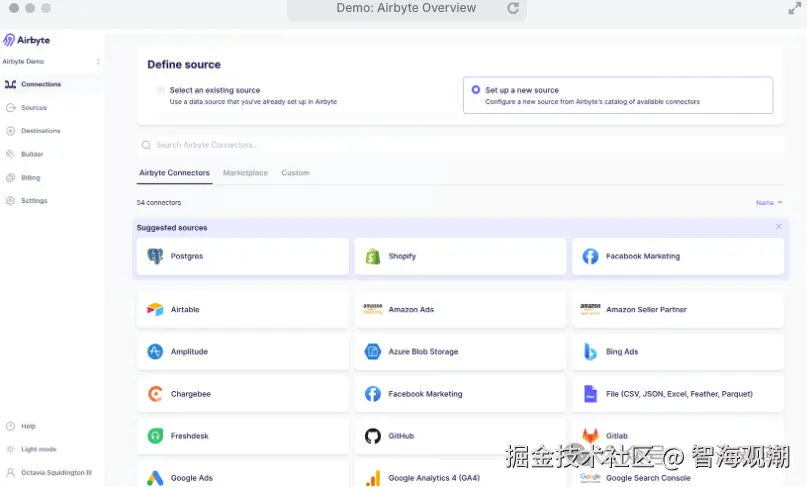Select the File connector document icon
807x487 pixels.
click(590, 394)
